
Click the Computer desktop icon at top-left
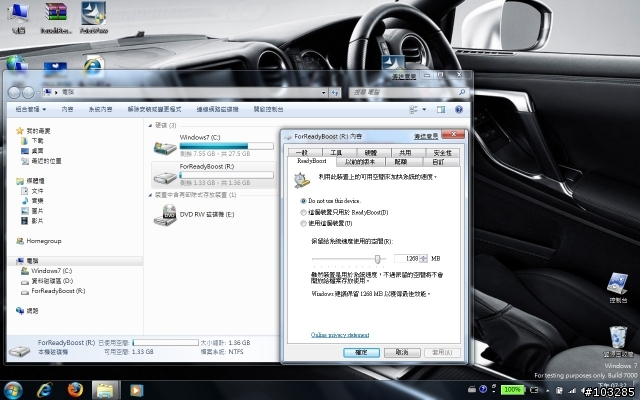click(x=18, y=12)
